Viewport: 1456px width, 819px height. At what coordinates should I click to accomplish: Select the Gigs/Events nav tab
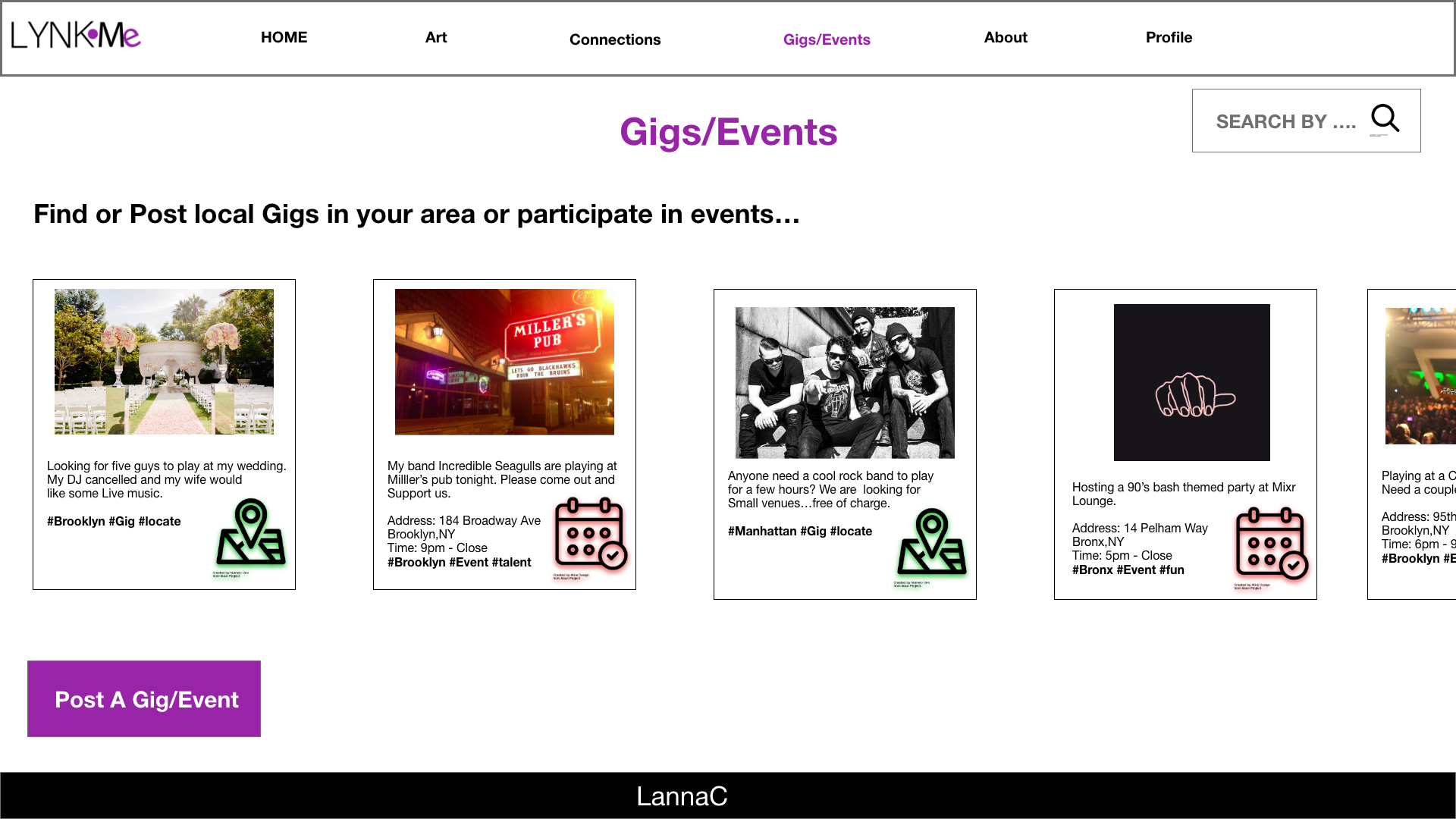[827, 39]
